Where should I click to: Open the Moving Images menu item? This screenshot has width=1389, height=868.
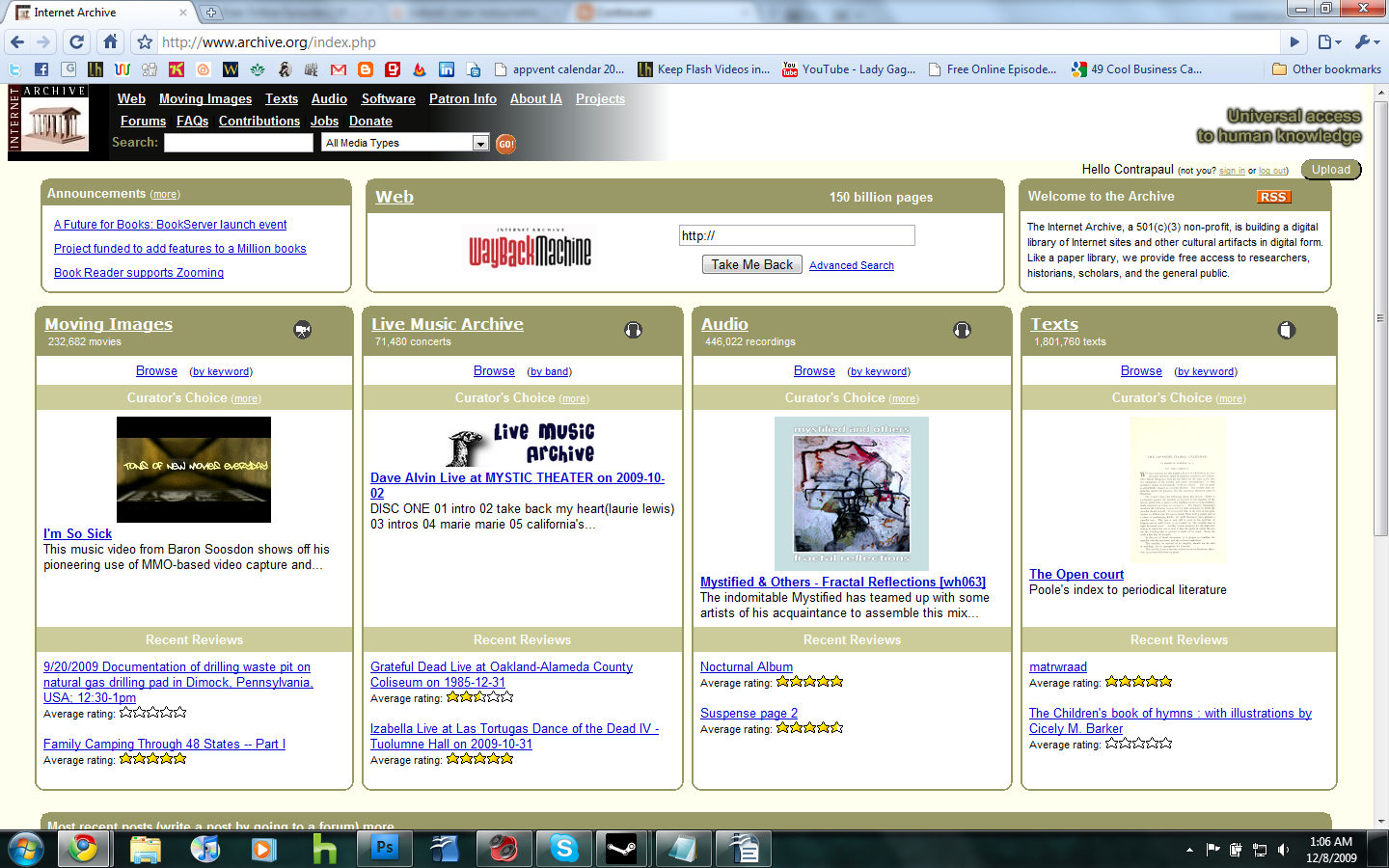205,98
